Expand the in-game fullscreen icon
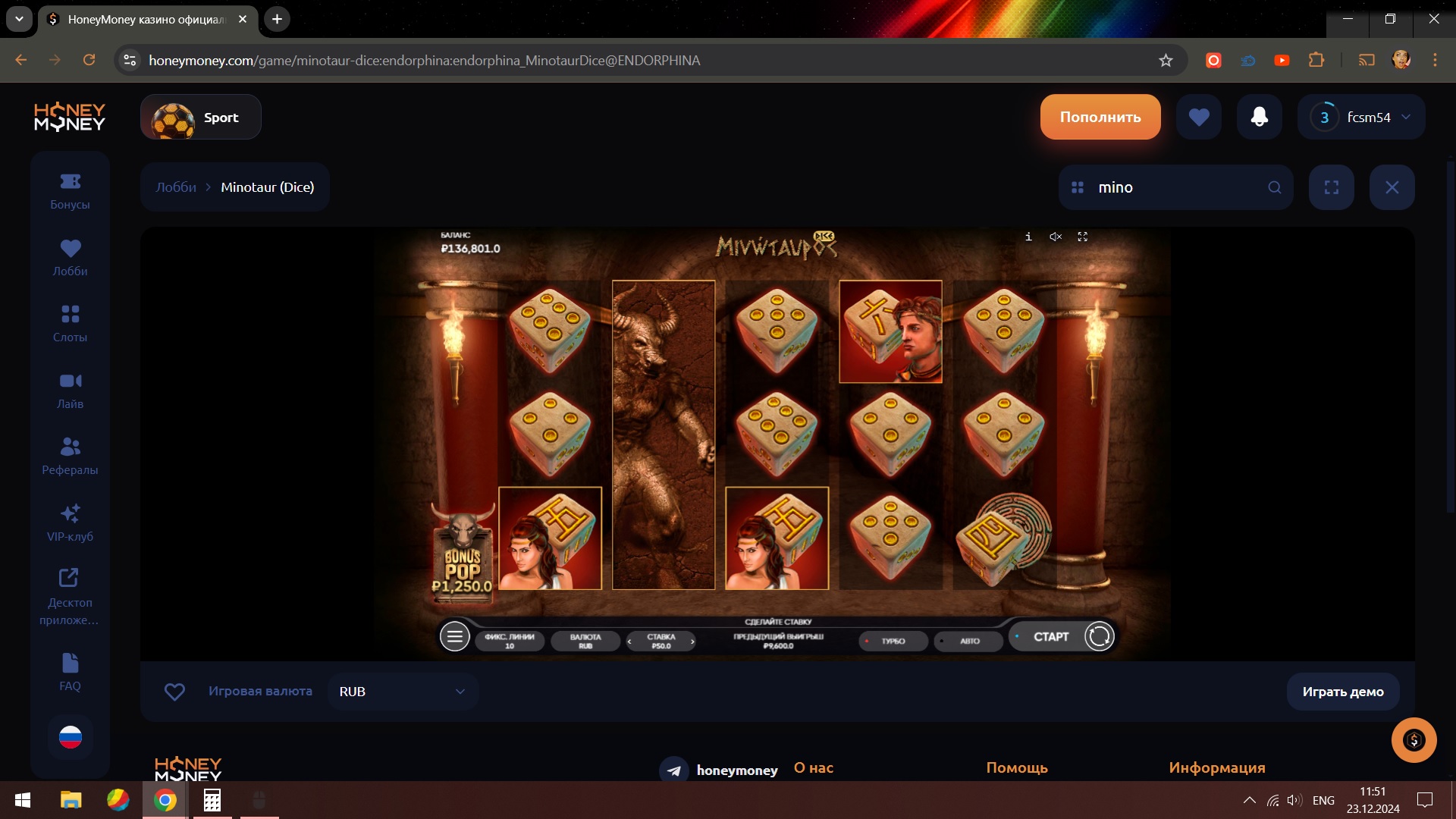Image resolution: width=1456 pixels, height=819 pixels. pyautogui.click(x=1082, y=237)
